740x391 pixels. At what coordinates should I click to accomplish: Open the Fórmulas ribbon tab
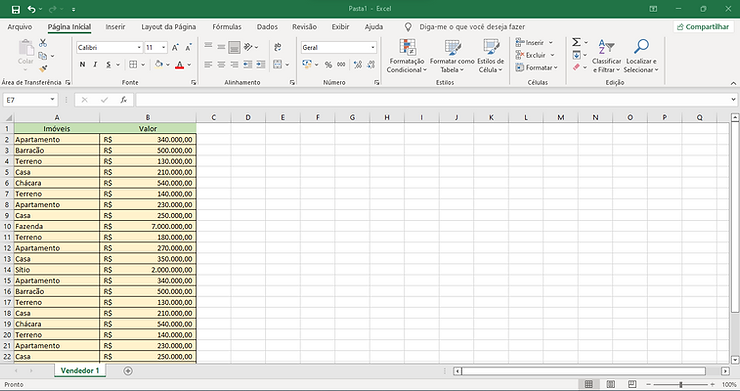227,27
